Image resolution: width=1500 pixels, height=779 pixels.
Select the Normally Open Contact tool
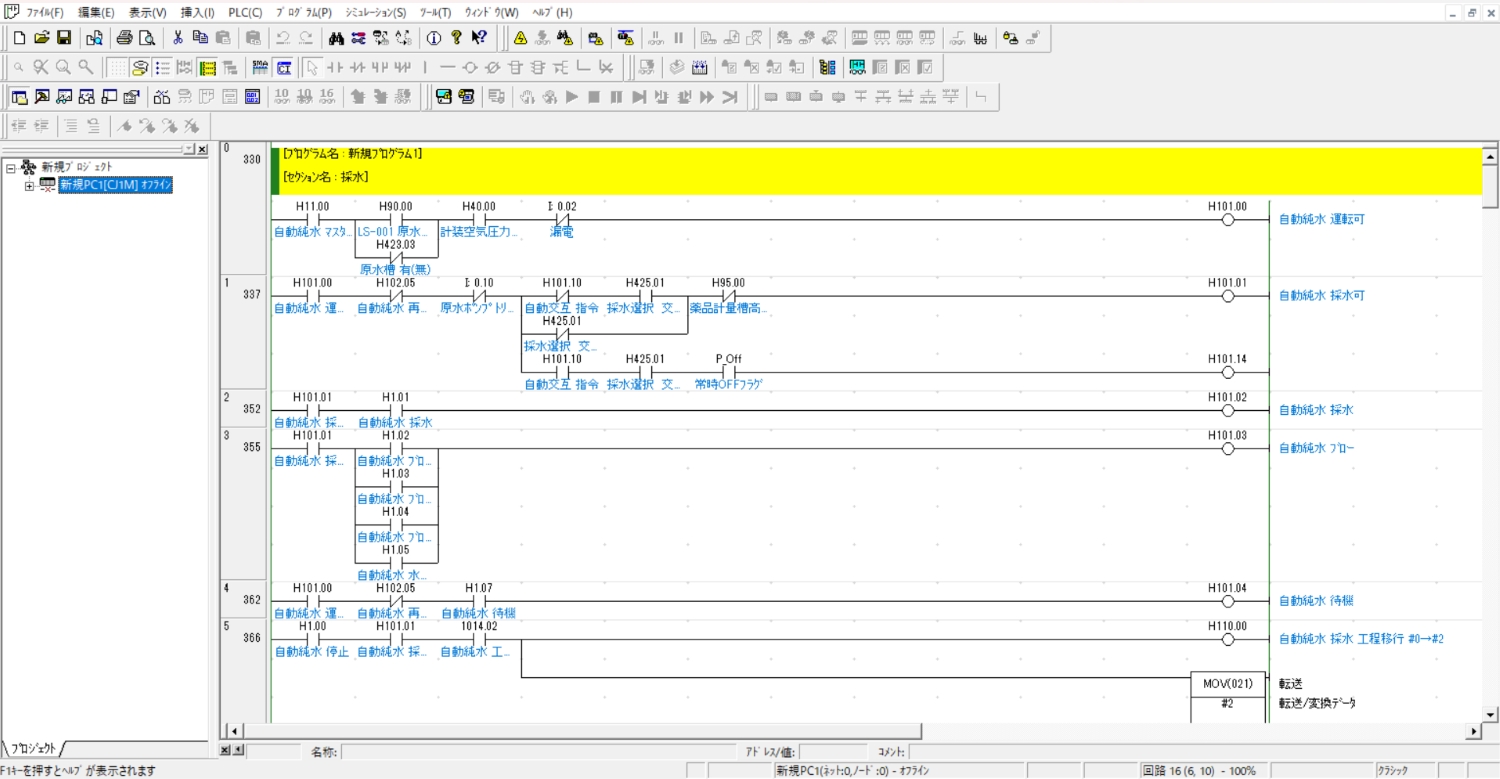click(333, 67)
